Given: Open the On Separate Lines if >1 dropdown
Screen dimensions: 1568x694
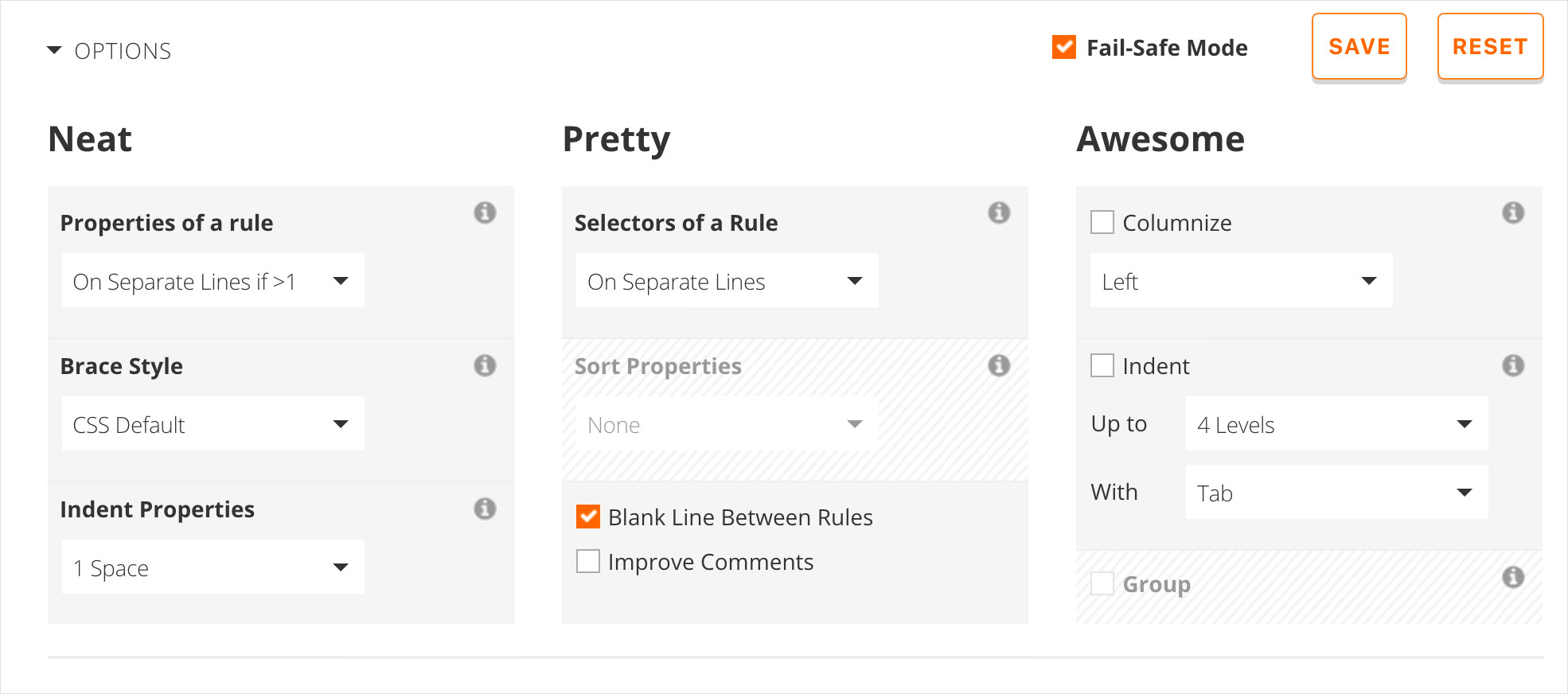Looking at the screenshot, I should [x=213, y=280].
